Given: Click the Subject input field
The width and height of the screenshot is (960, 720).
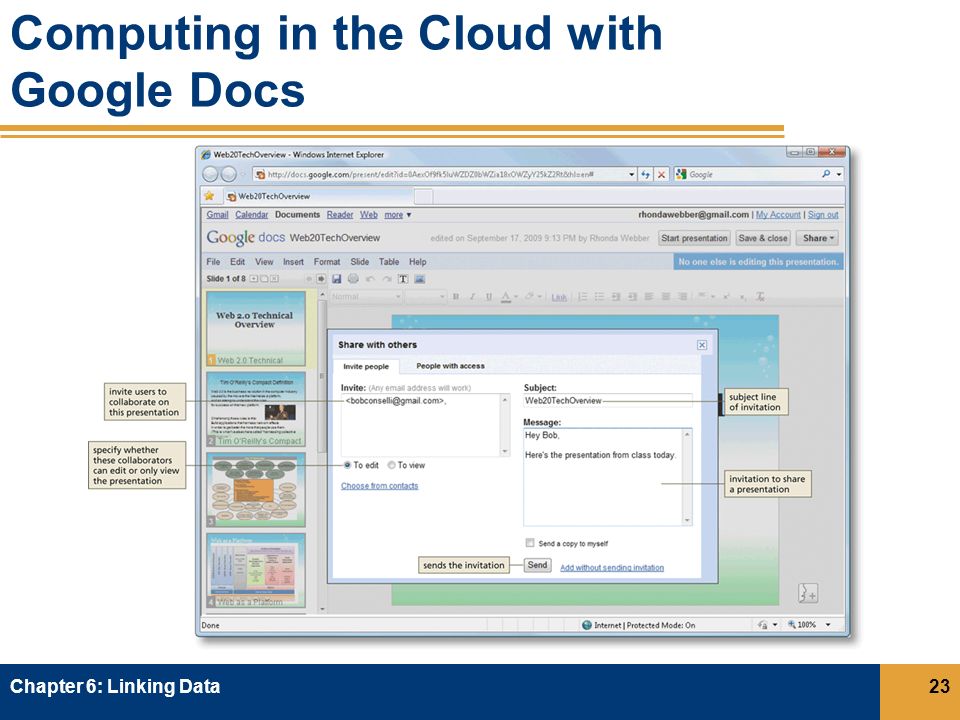Looking at the screenshot, I should coord(608,400).
